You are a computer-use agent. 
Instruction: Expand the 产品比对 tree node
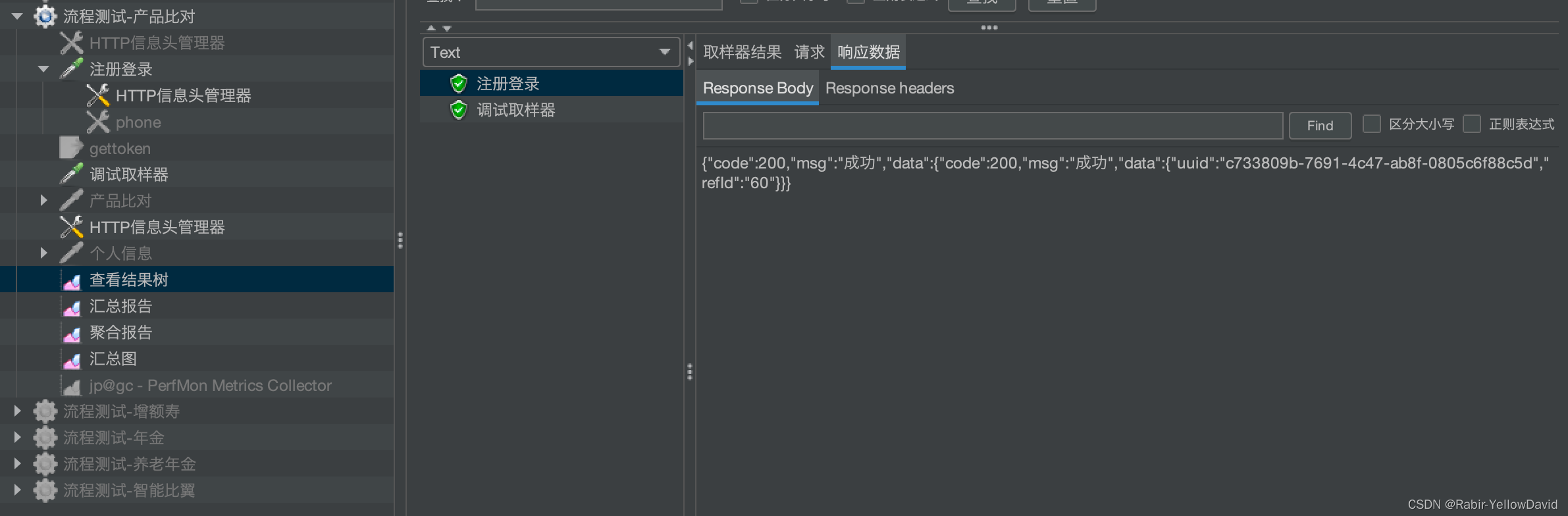[x=44, y=200]
